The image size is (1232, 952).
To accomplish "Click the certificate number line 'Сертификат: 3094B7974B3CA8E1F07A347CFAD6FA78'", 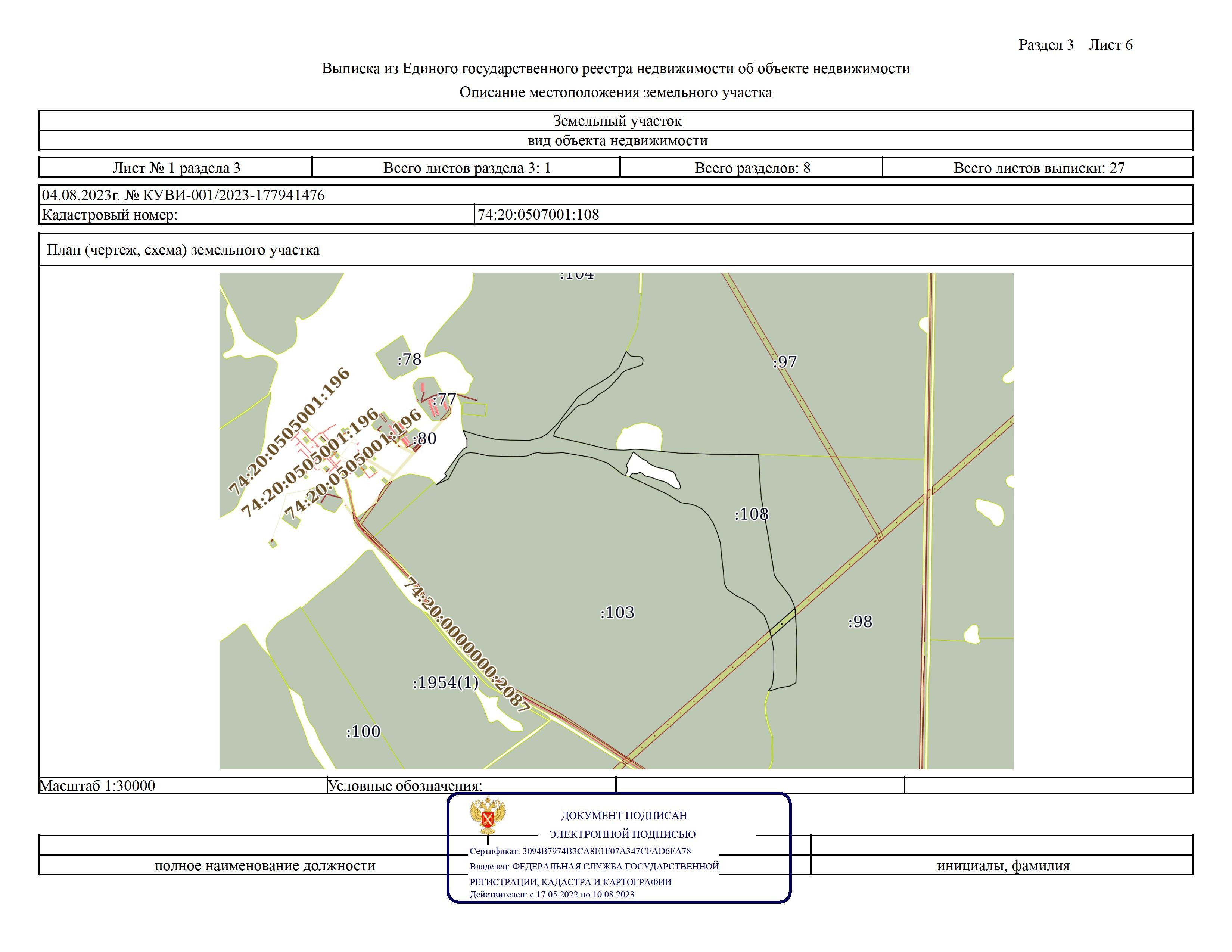I will (580, 851).
